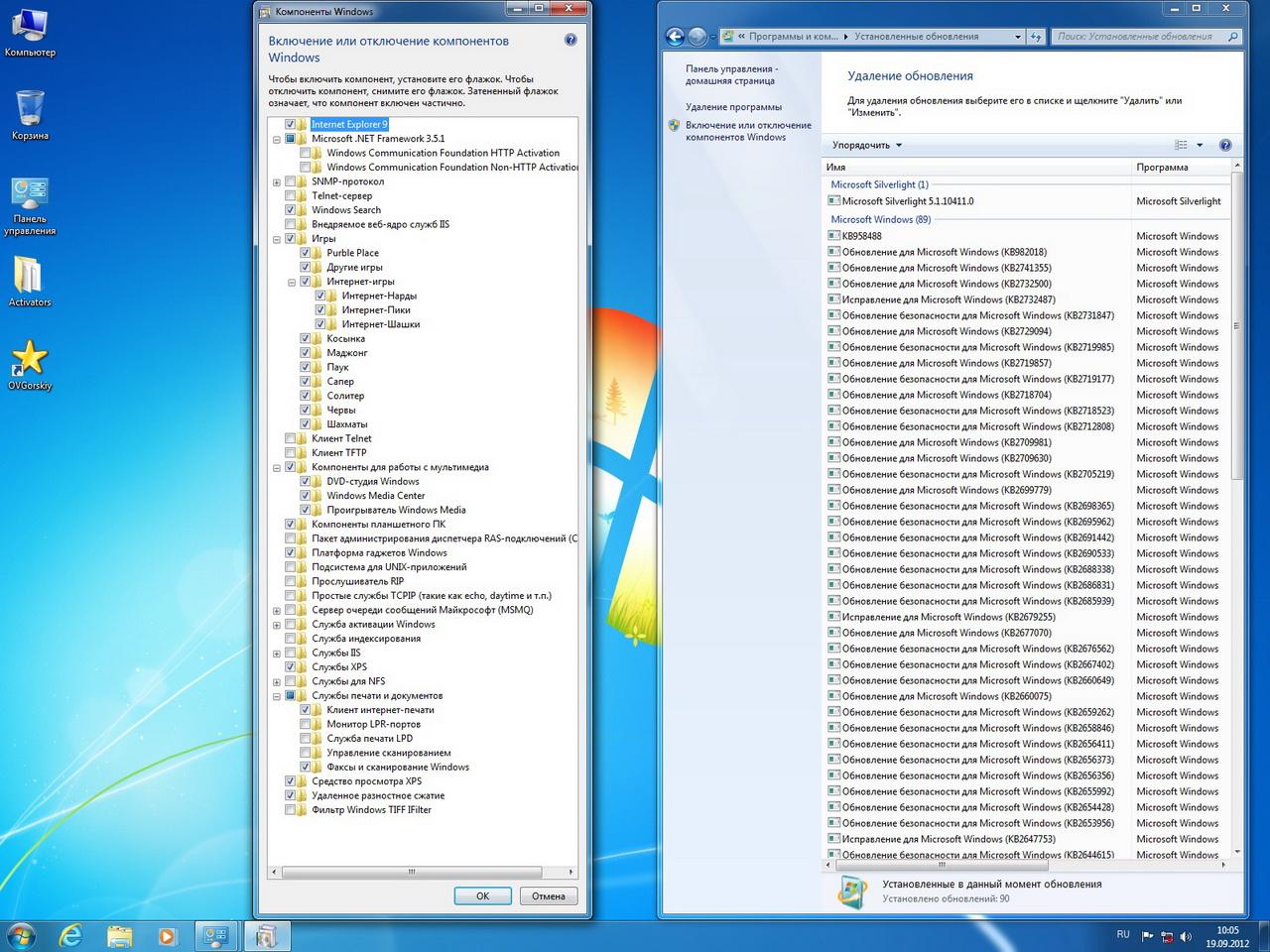Sort updates by the Имя column
The height and width of the screenshot is (952, 1270).
[x=976, y=168]
